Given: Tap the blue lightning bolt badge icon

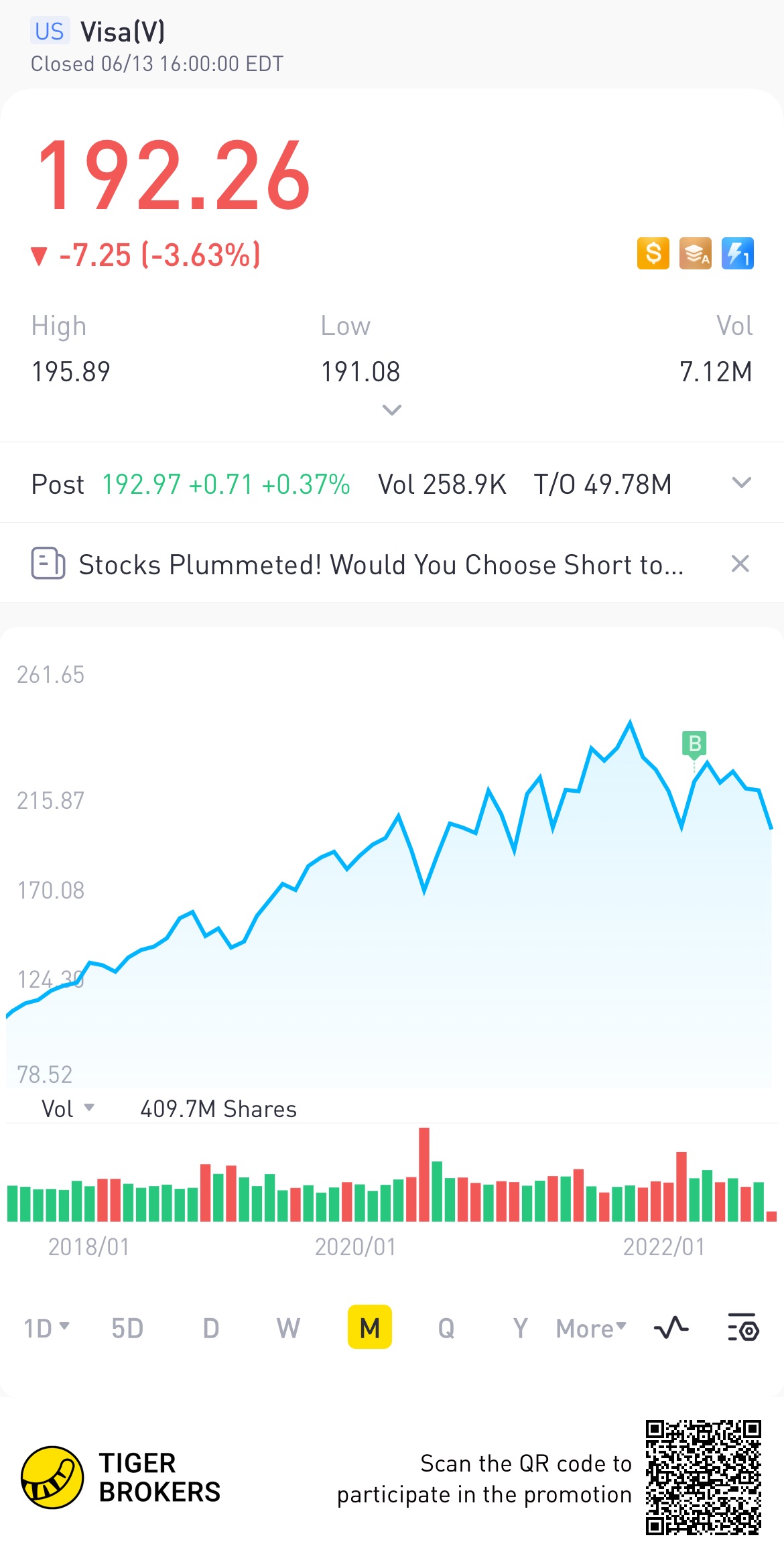Looking at the screenshot, I should pos(737,253).
